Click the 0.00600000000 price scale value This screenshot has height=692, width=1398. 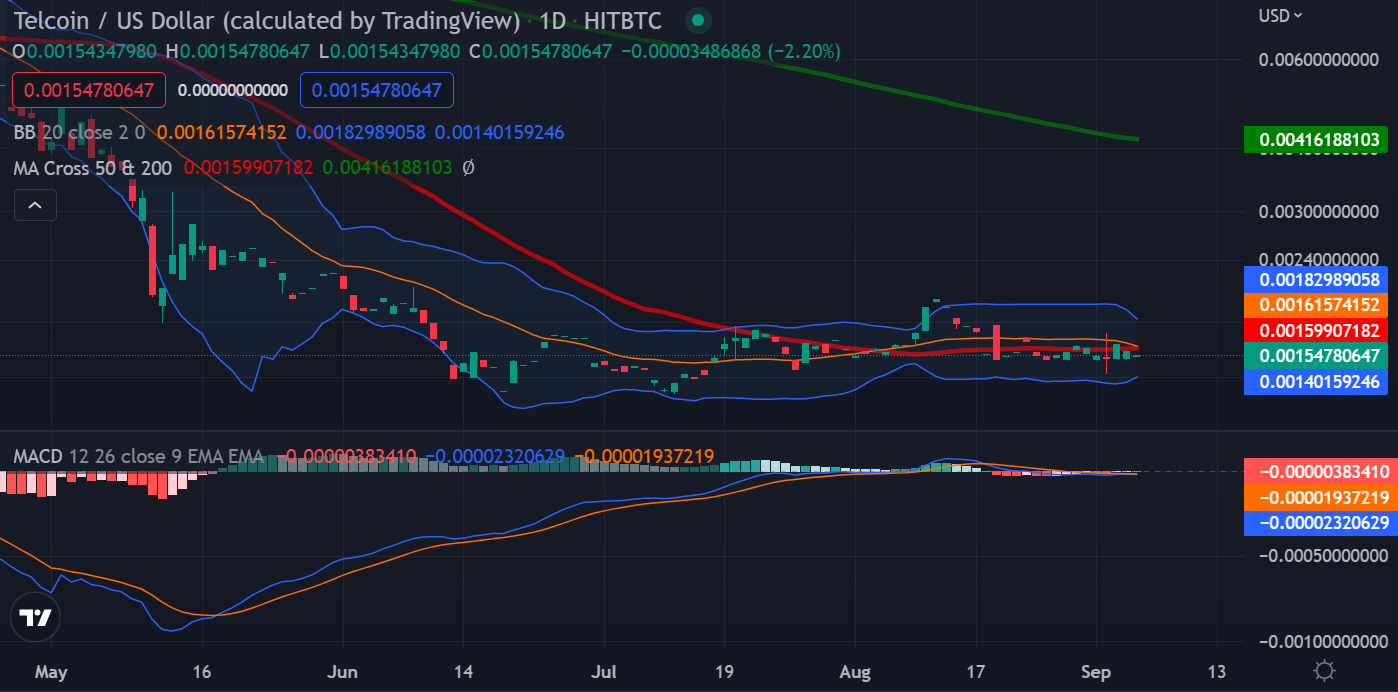pyautogui.click(x=1320, y=59)
